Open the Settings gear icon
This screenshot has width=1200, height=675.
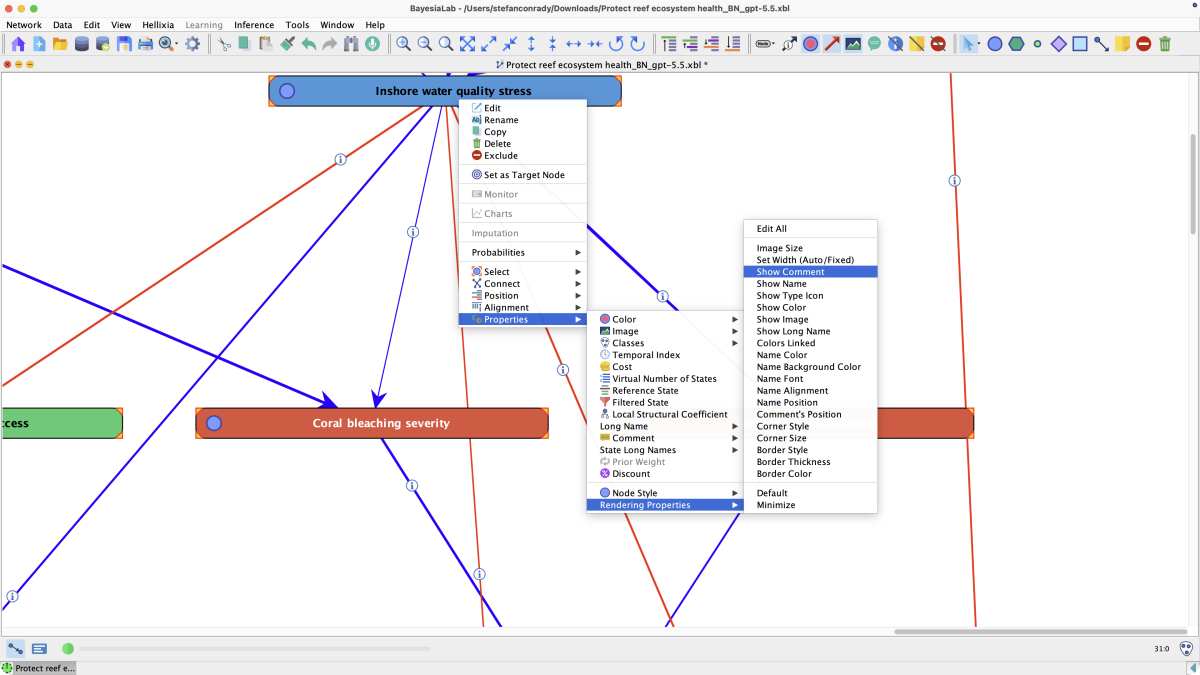click(x=192, y=44)
